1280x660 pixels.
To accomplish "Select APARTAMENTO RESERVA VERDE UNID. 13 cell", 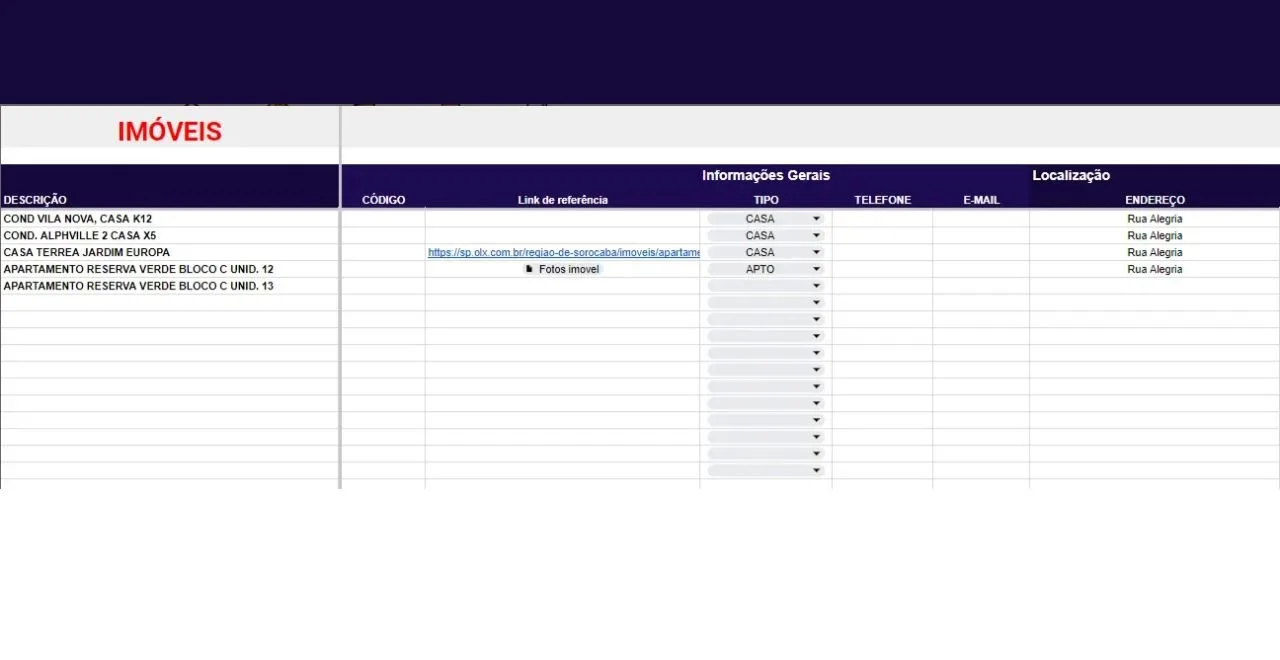I will point(138,286).
